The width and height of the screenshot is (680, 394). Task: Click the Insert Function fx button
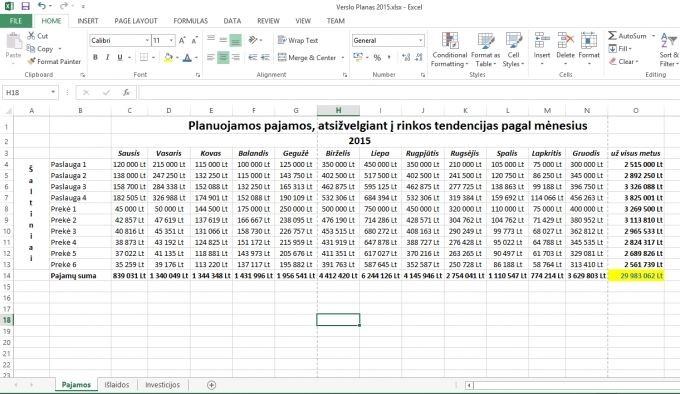(126, 92)
